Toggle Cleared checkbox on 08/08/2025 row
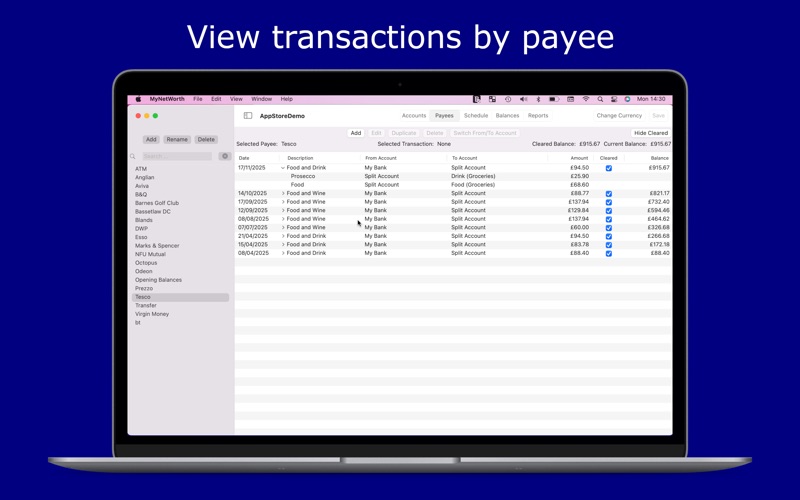Screen dimensions: 800x500 (x=609, y=219)
